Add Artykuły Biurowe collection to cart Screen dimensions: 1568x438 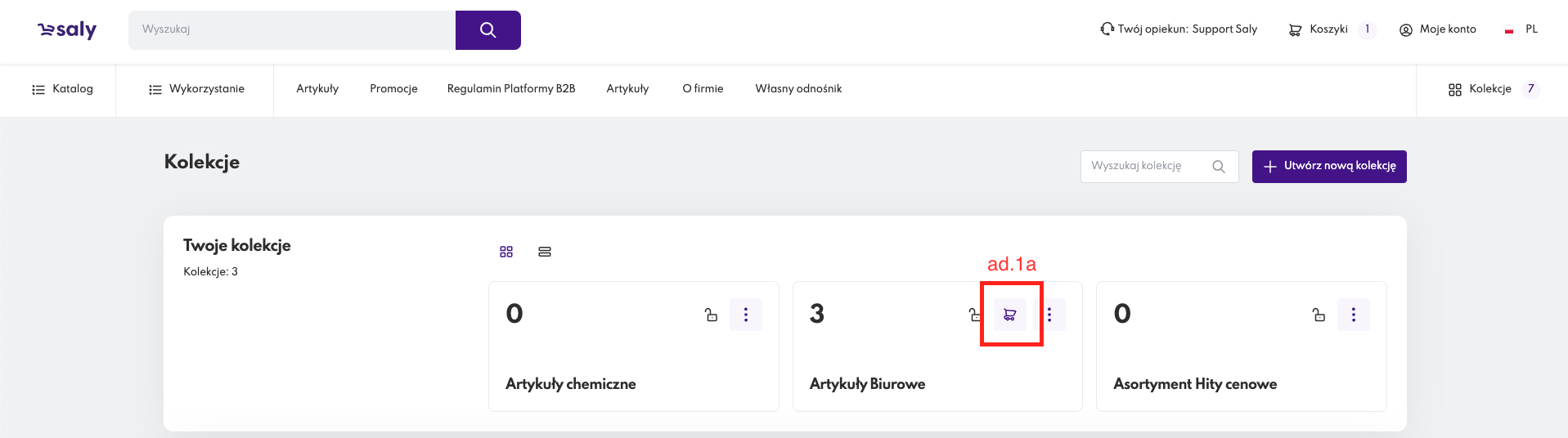point(1009,315)
